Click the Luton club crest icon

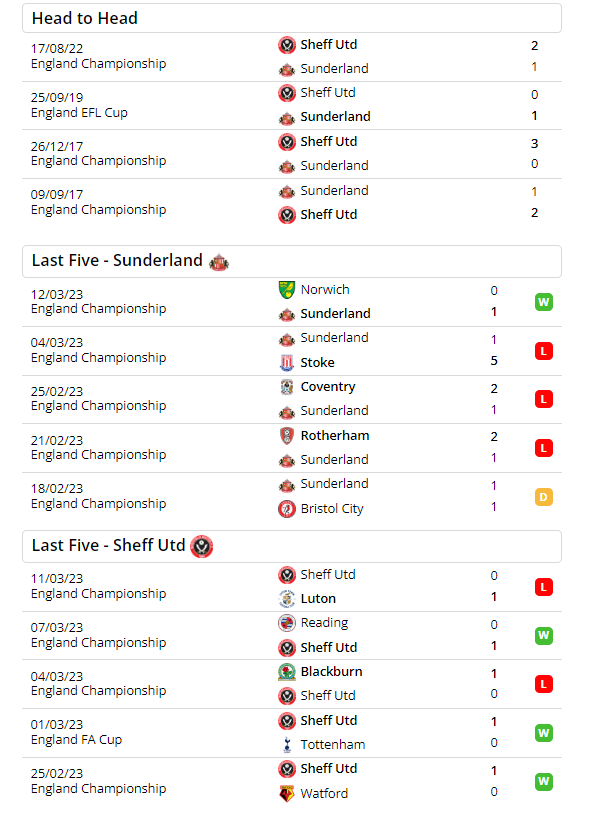pos(287,599)
